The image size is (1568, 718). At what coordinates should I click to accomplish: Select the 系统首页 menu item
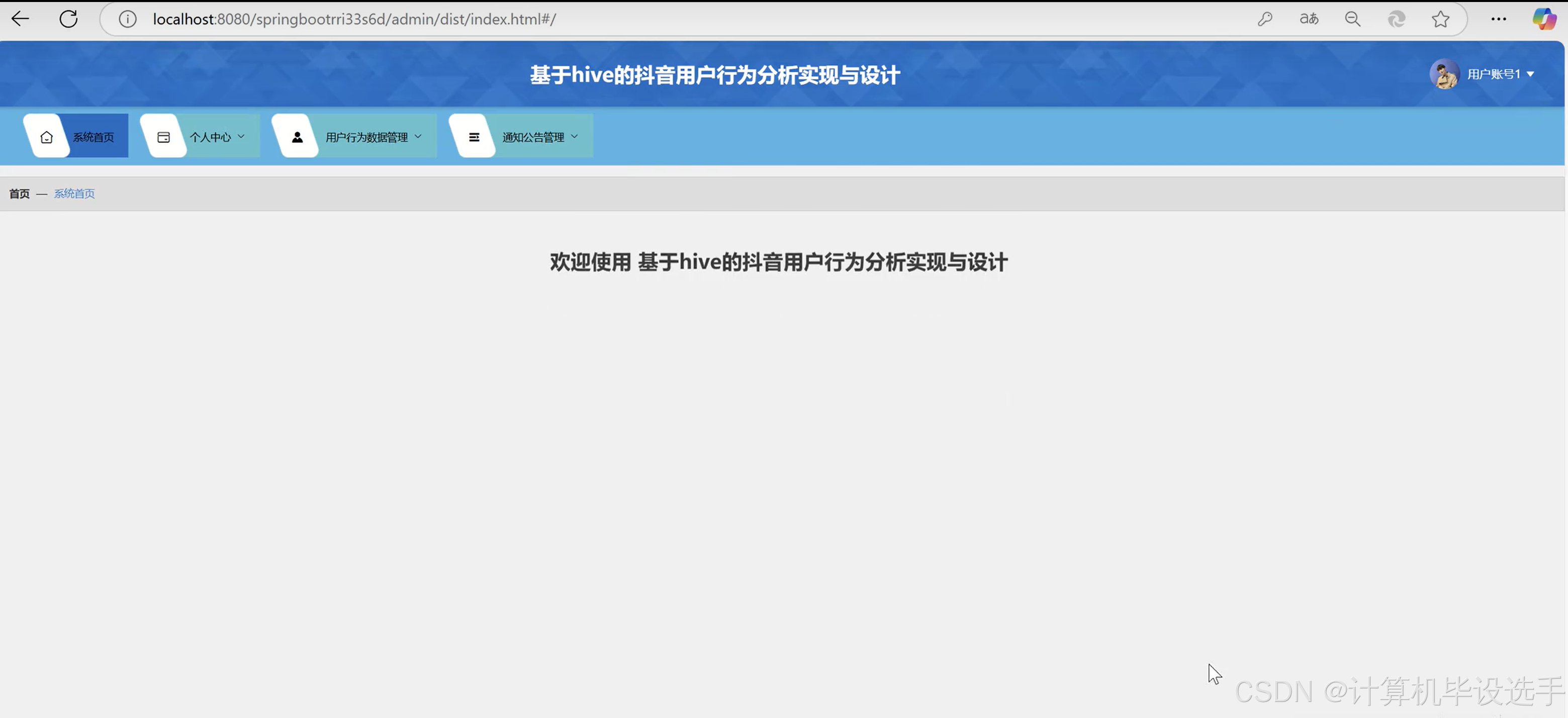coord(75,136)
